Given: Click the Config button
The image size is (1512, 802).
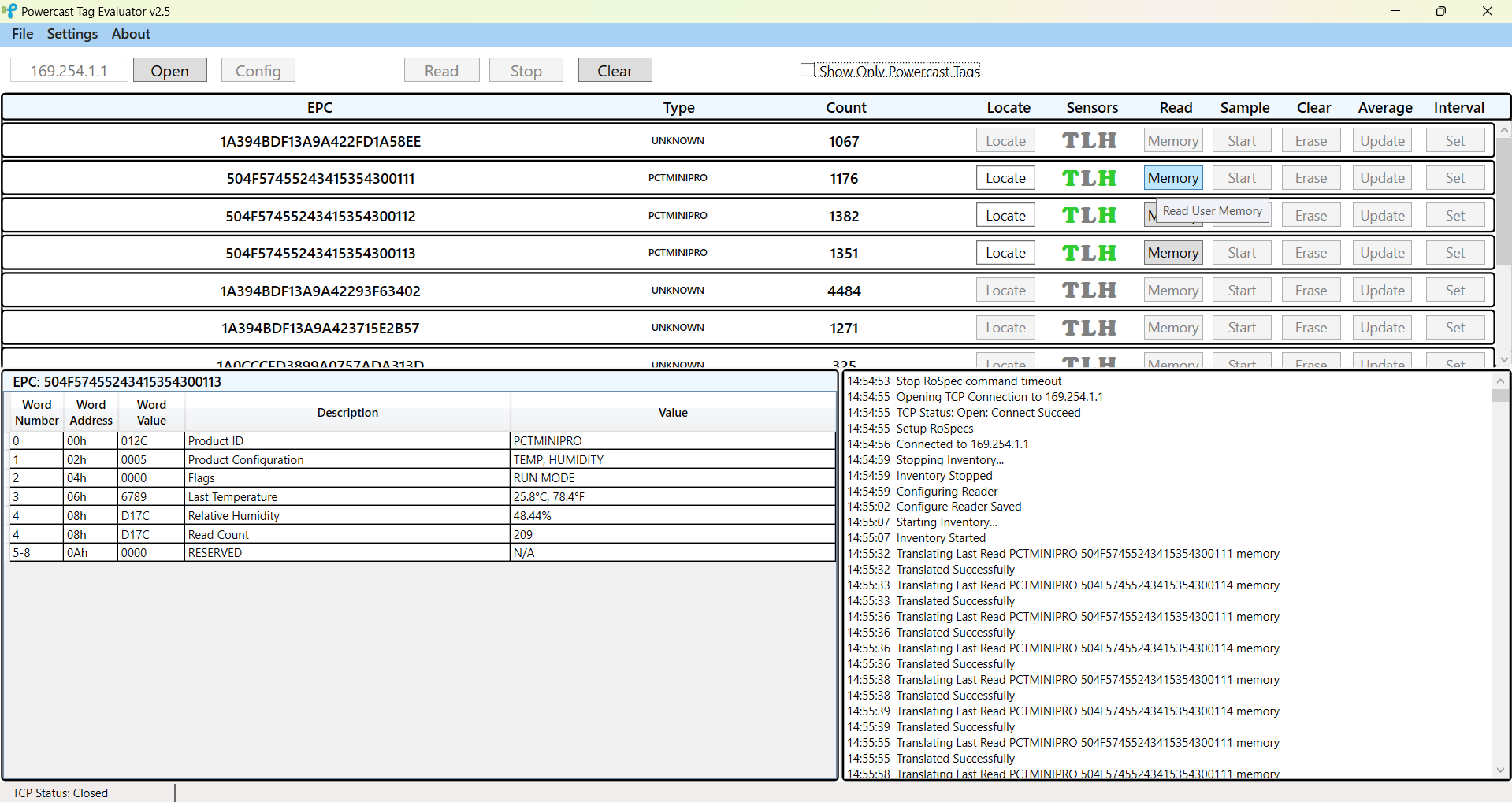Looking at the screenshot, I should pyautogui.click(x=258, y=70).
